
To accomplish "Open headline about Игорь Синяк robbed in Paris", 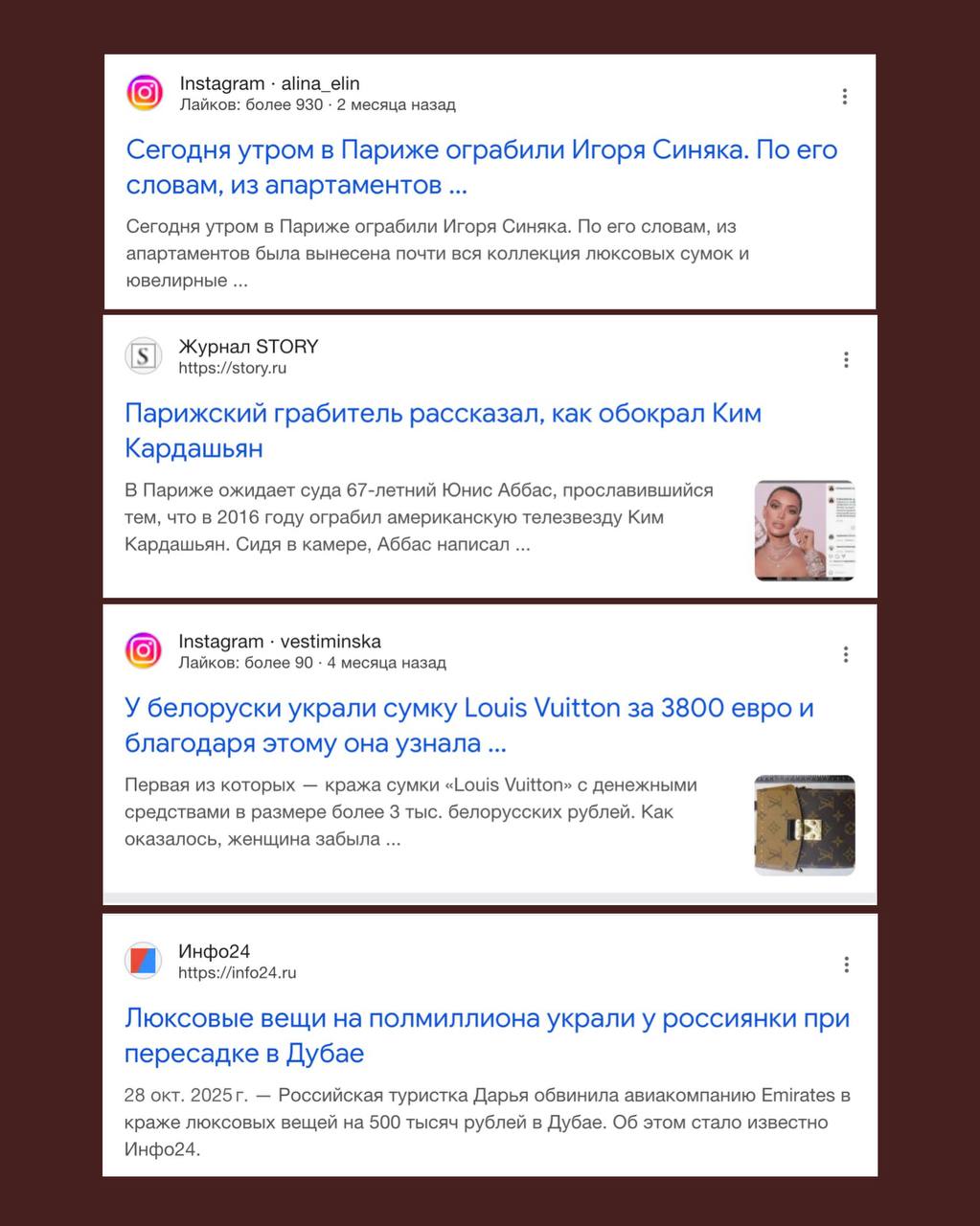I will point(482,167).
